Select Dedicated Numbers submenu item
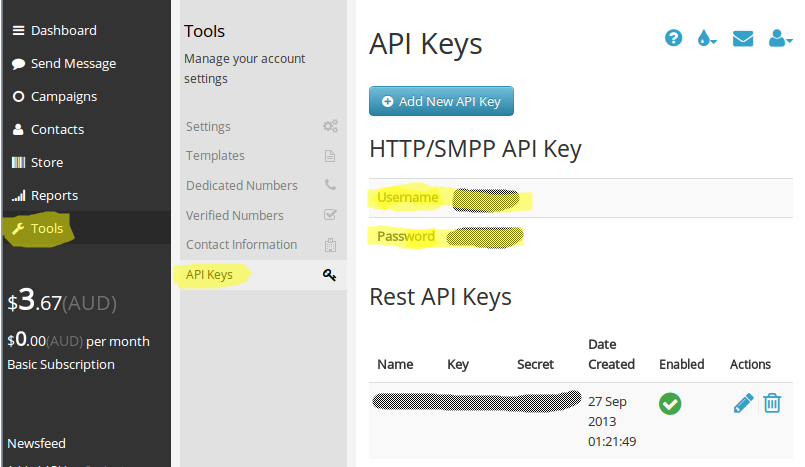The width and height of the screenshot is (805, 467). click(241, 185)
